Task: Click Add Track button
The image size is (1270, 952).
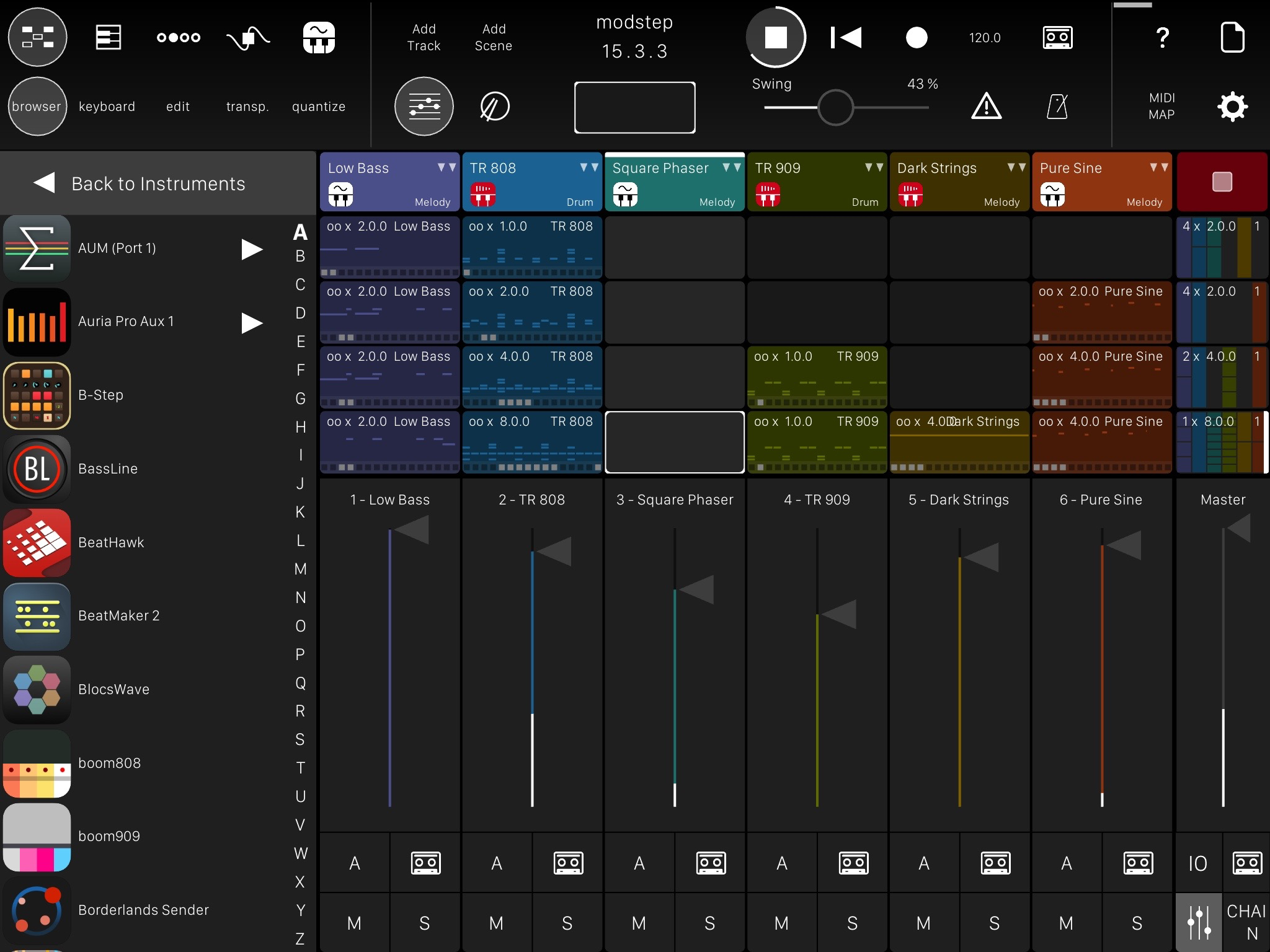Action: click(x=424, y=37)
